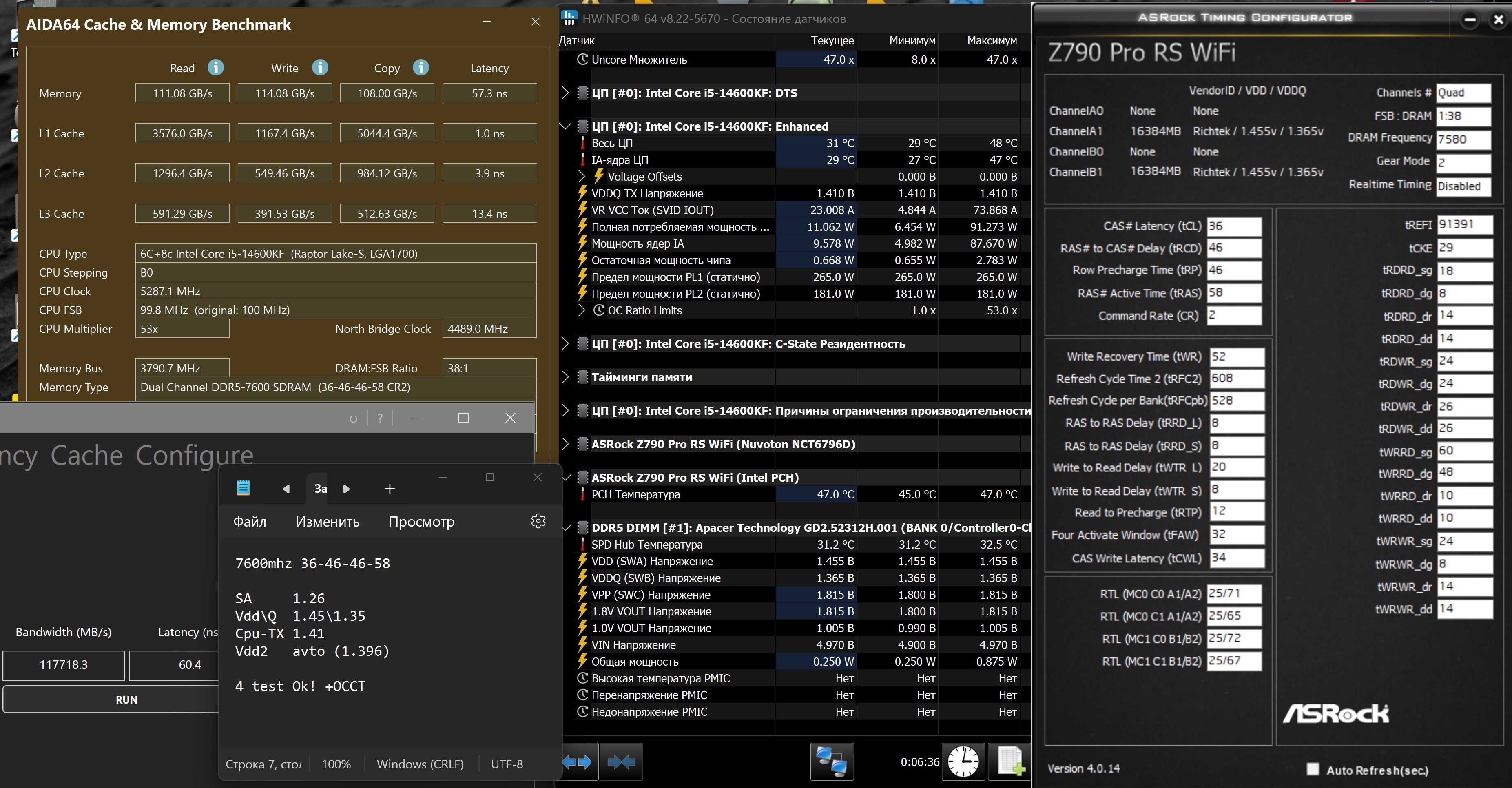Open Просмотр menu in Notepad
Image resolution: width=1512 pixels, height=788 pixels.
pyautogui.click(x=421, y=522)
